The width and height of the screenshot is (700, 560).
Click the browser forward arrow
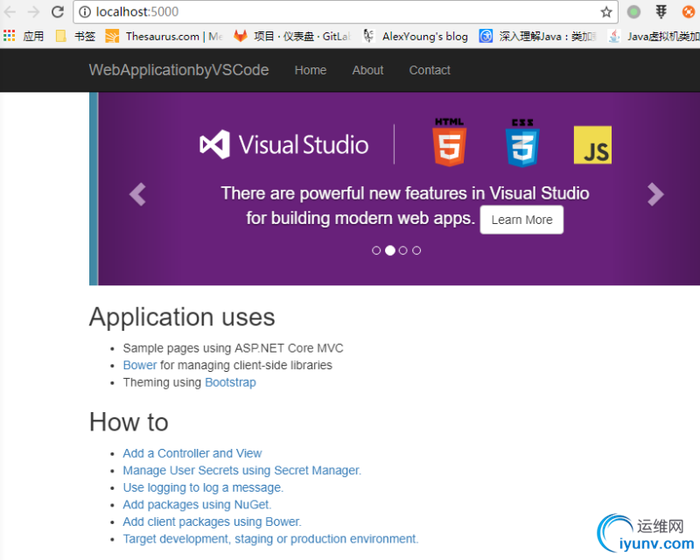coord(33,12)
